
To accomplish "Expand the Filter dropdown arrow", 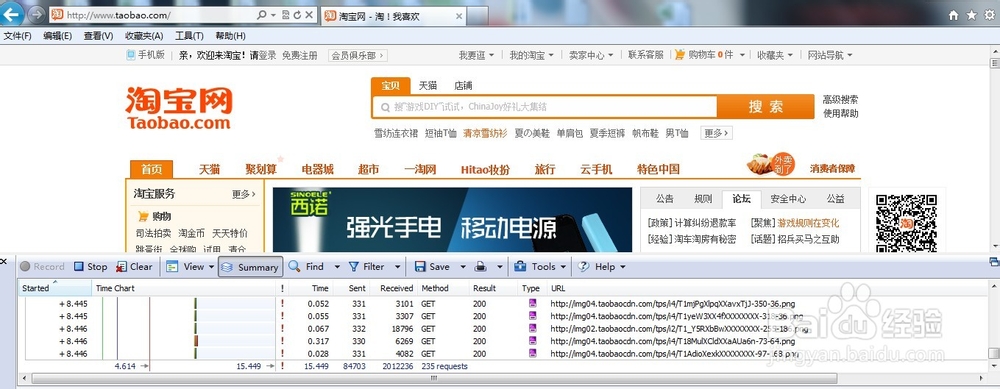I will [397, 267].
